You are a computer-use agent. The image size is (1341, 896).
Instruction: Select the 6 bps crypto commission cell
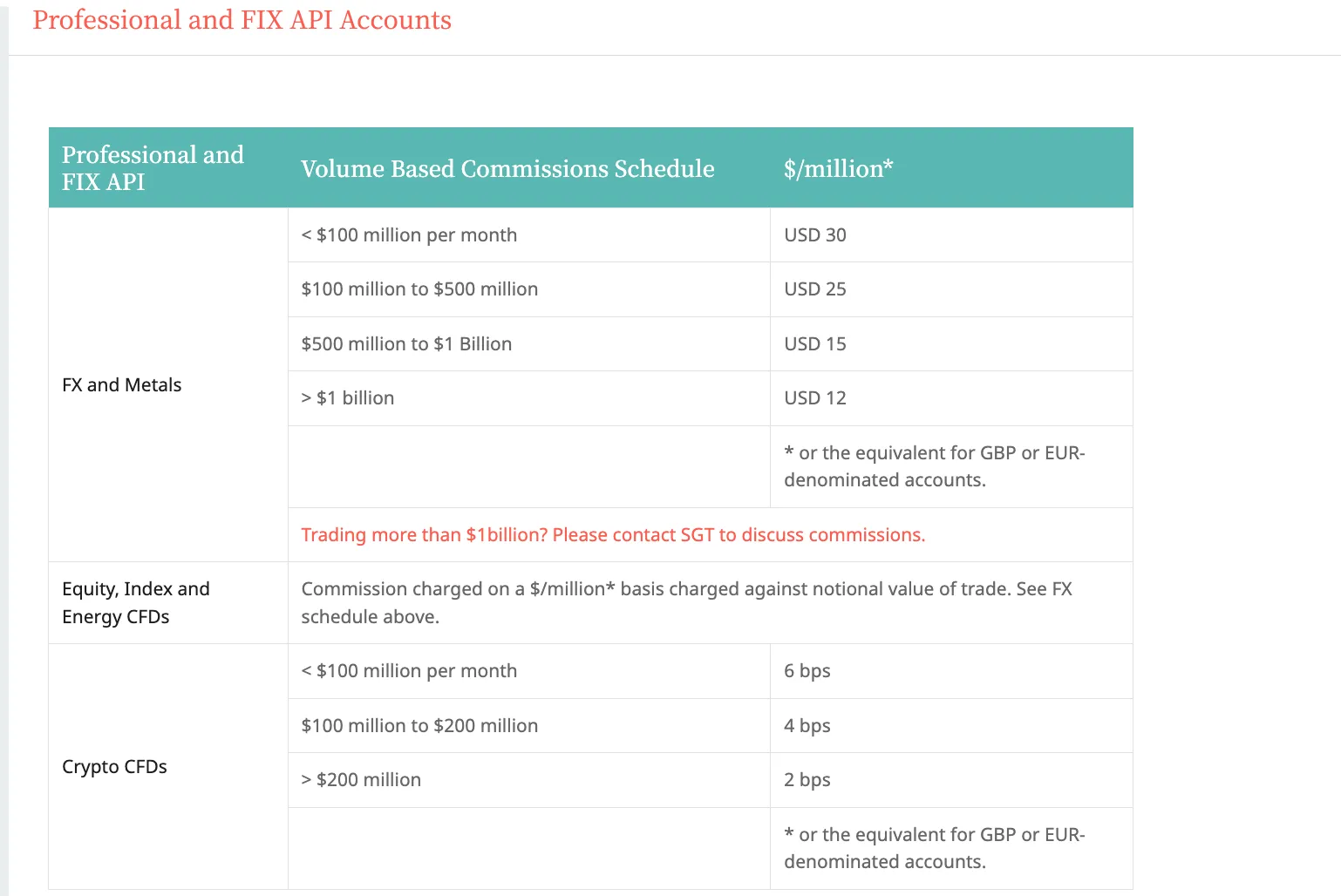[951, 670]
